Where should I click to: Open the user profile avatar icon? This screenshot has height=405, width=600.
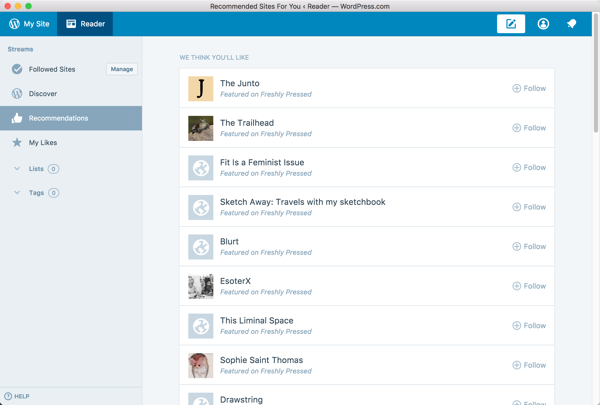(x=543, y=24)
